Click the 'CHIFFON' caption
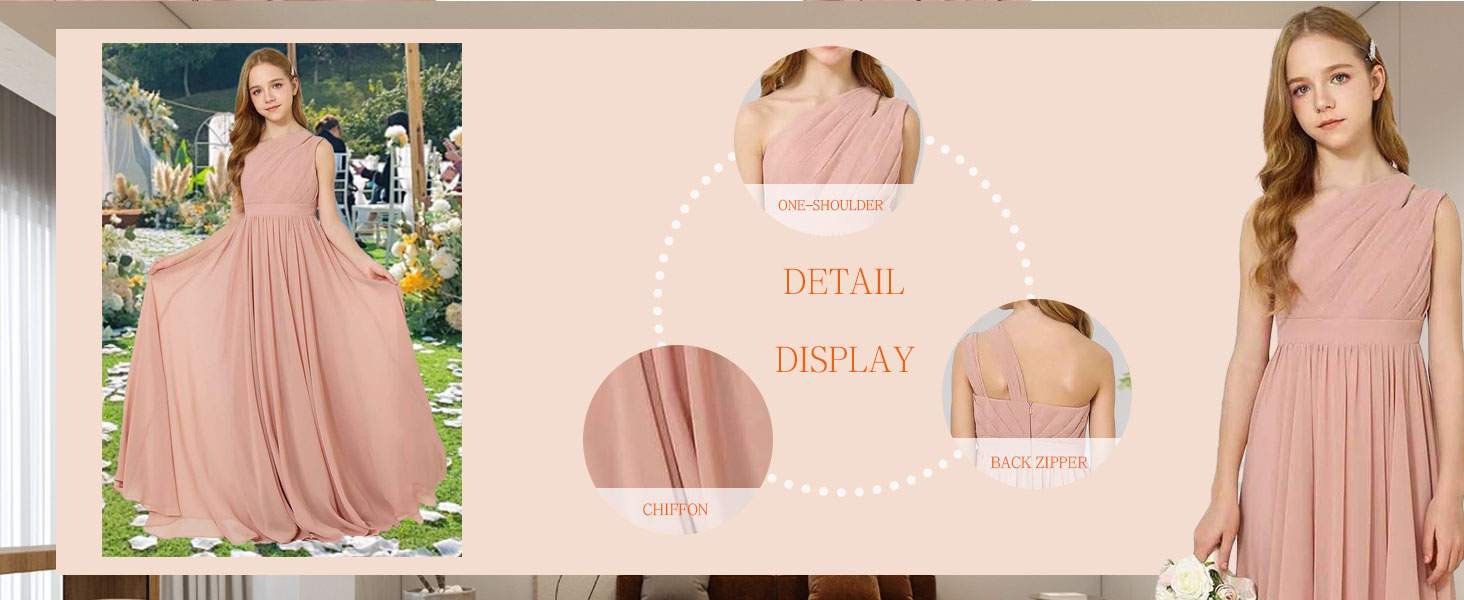This screenshot has height=600, width=1464. (675, 510)
